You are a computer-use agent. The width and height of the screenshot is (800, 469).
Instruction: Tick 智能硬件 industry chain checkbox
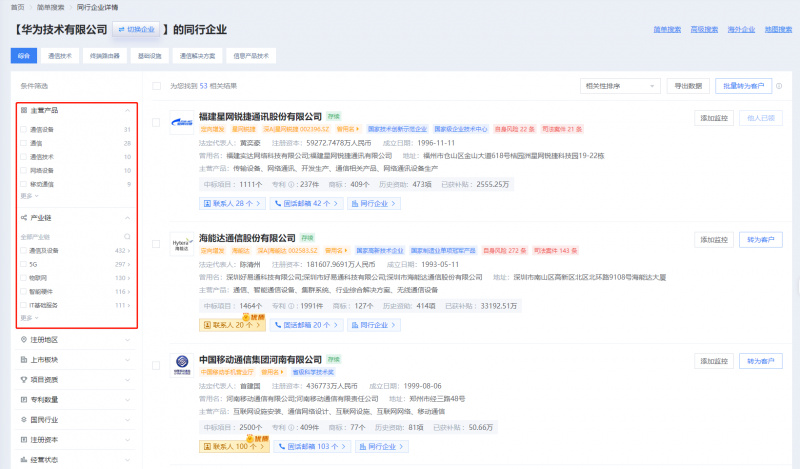click(x=23, y=291)
